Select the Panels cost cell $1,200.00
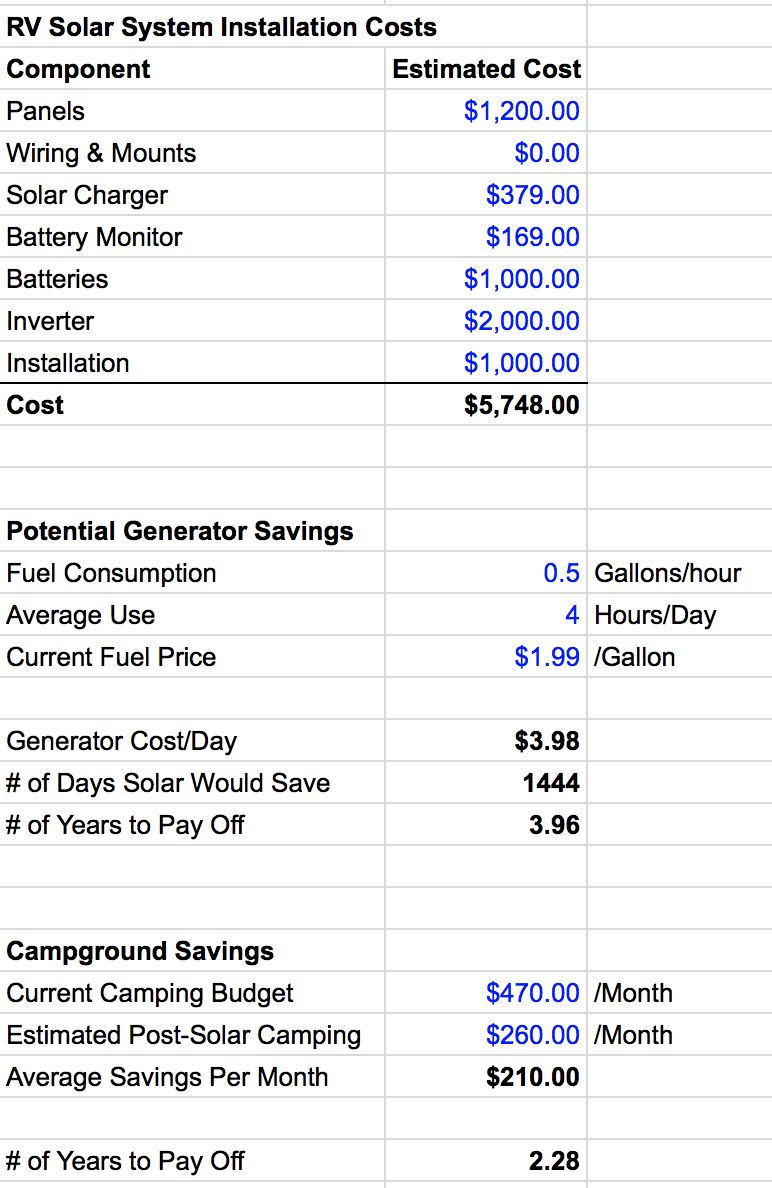The width and height of the screenshot is (772, 1188). (x=521, y=111)
